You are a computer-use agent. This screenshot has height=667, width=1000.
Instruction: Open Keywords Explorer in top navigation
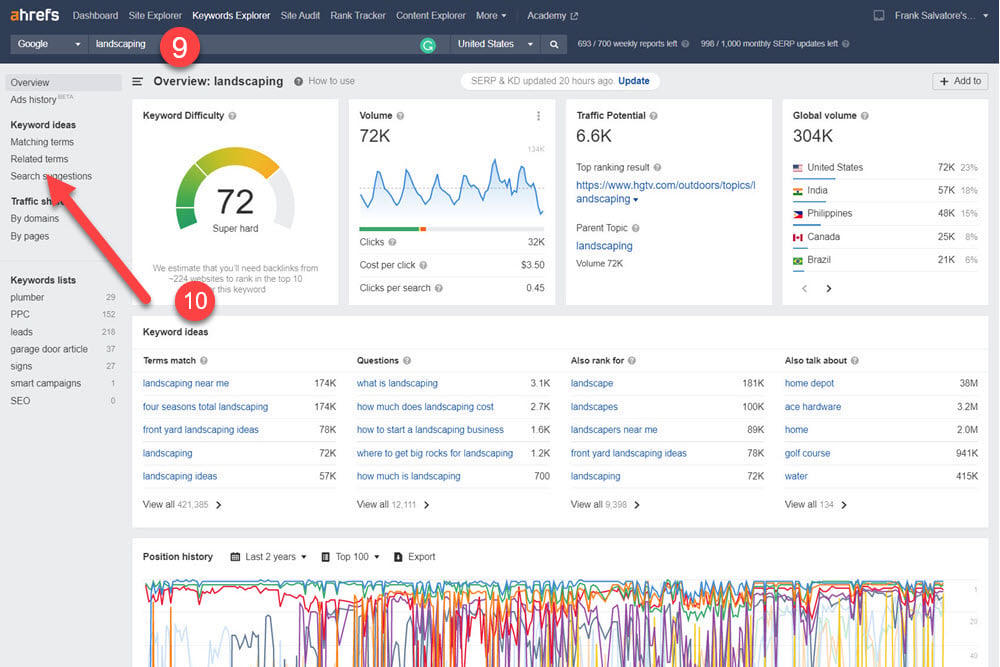[x=231, y=15]
